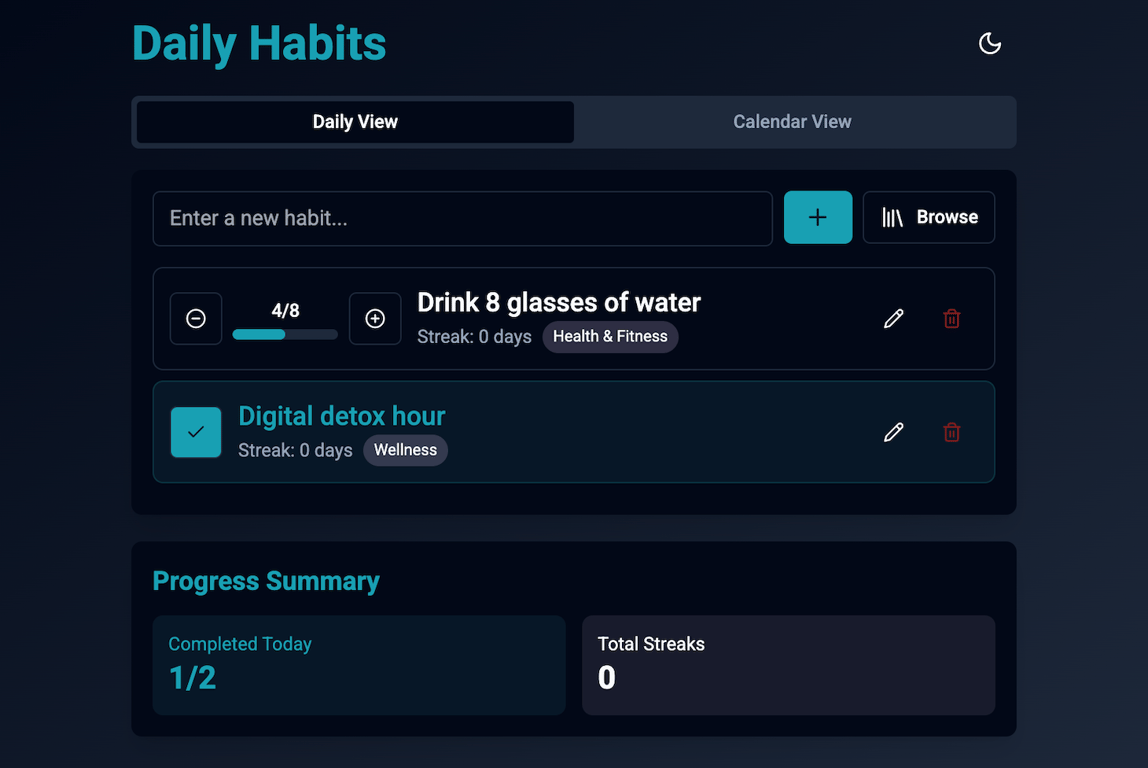Screen dimensions: 1148x768
Task: Click the pencil icon to edit the water habit
Action: click(893, 318)
